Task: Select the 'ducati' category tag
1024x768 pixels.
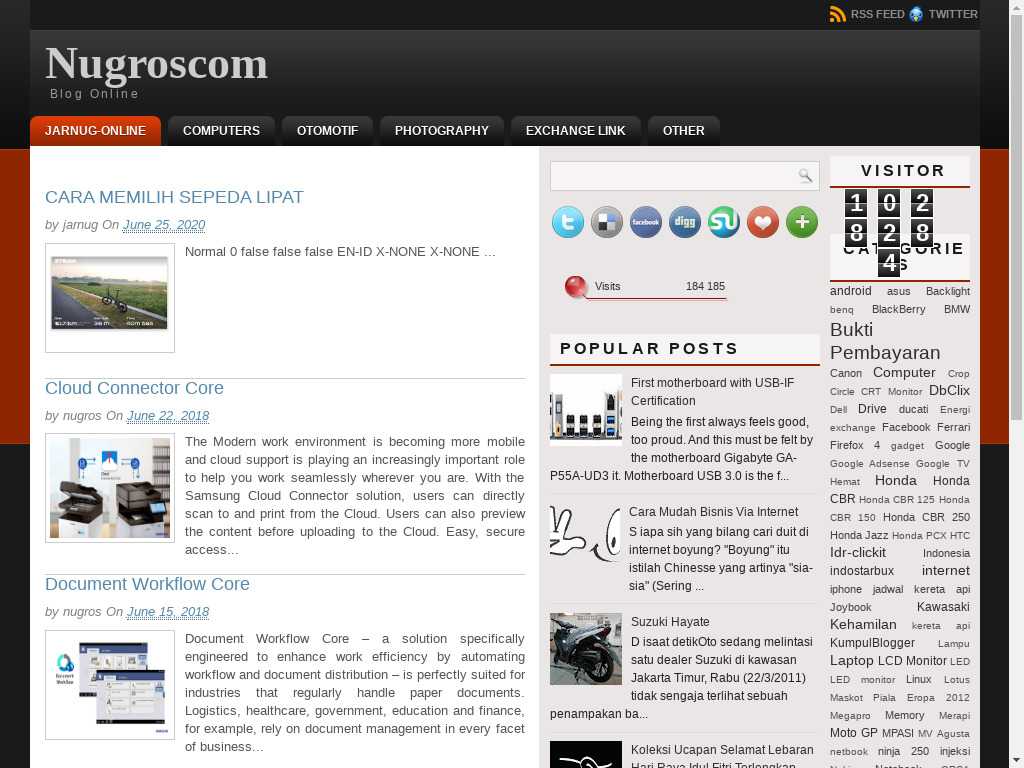Action: (x=913, y=409)
